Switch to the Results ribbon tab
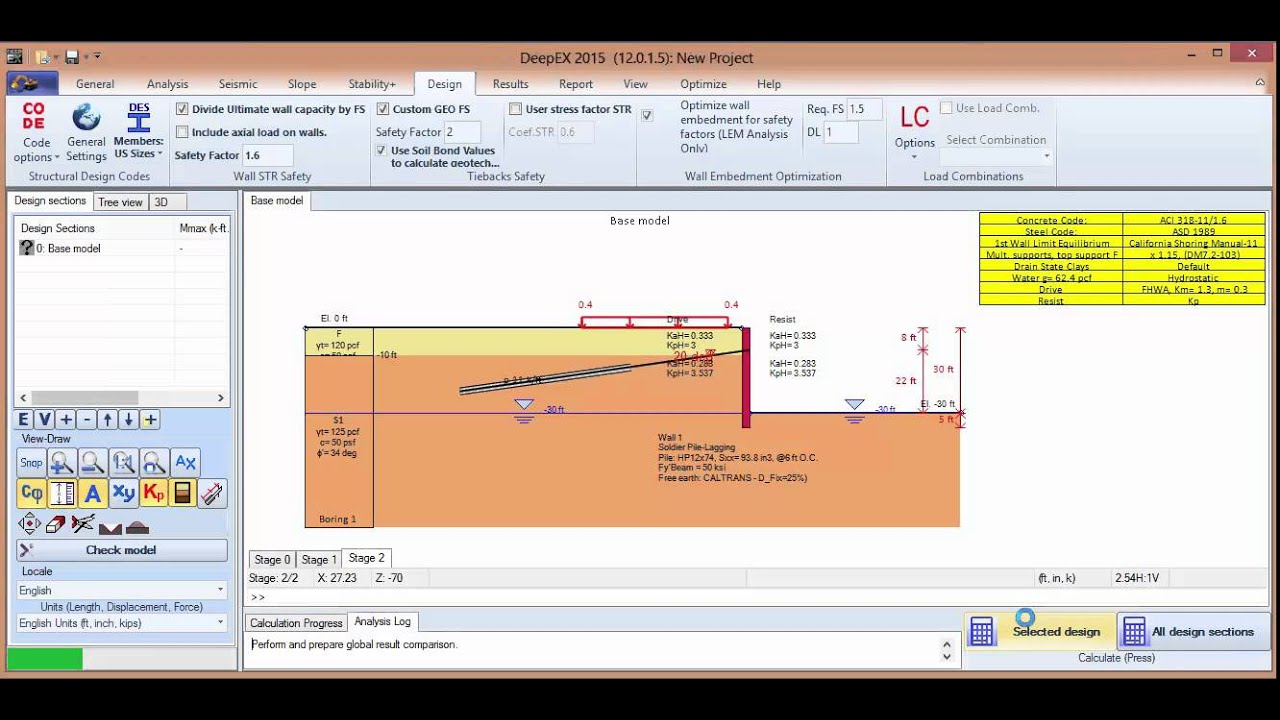 pyautogui.click(x=510, y=84)
